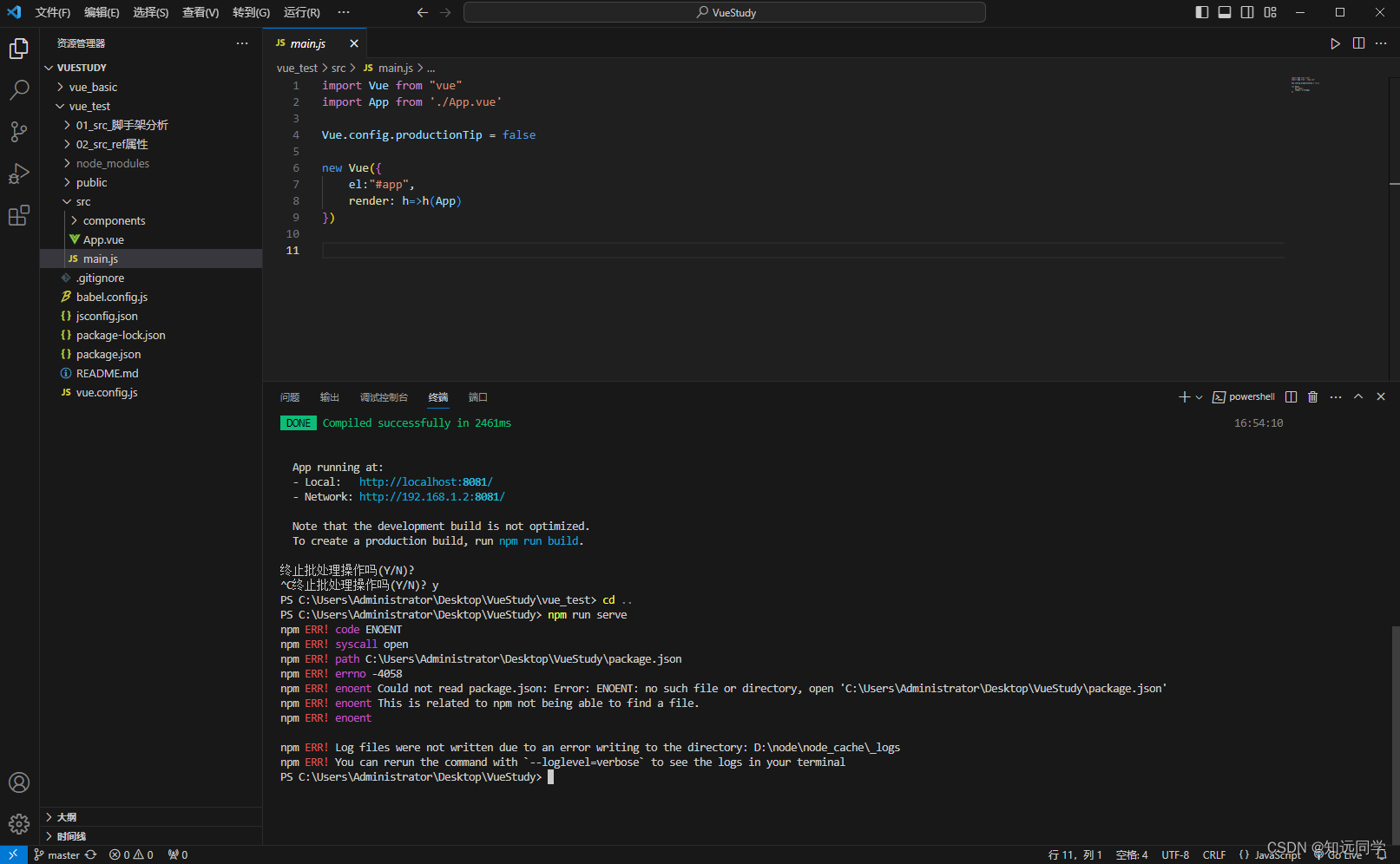Open the customize layout icon

(1271, 12)
